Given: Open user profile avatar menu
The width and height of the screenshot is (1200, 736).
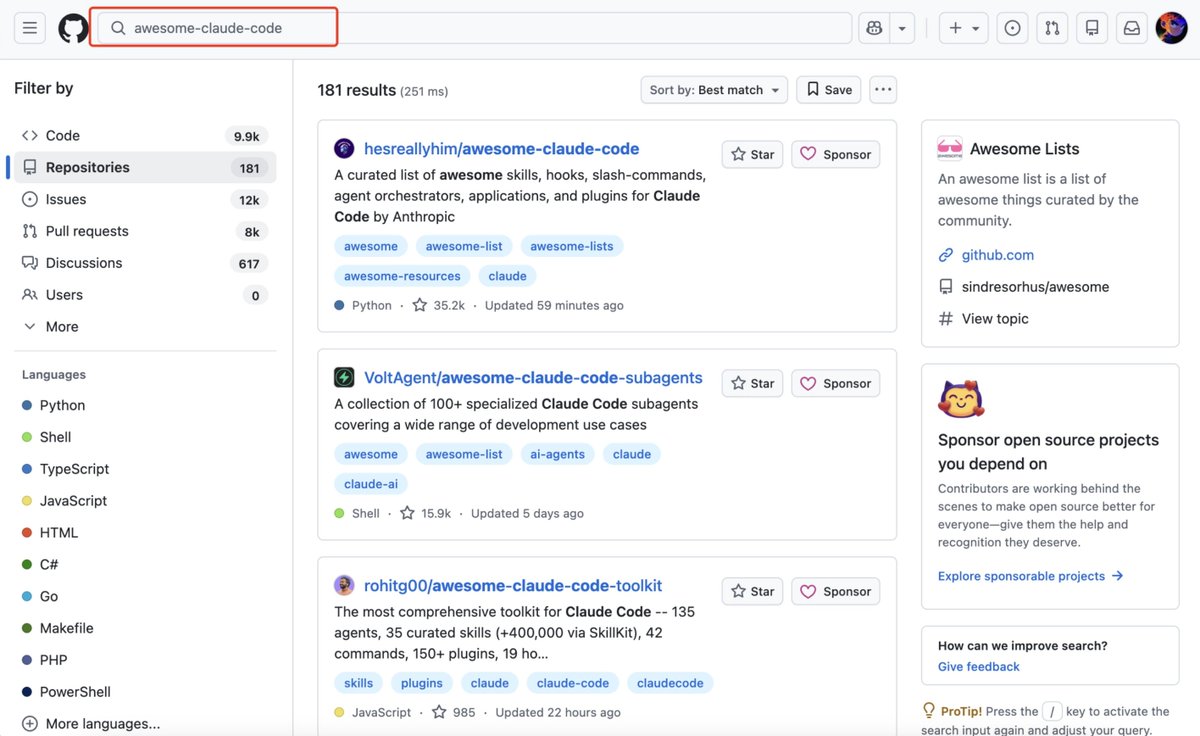Looking at the screenshot, I should (x=1171, y=28).
